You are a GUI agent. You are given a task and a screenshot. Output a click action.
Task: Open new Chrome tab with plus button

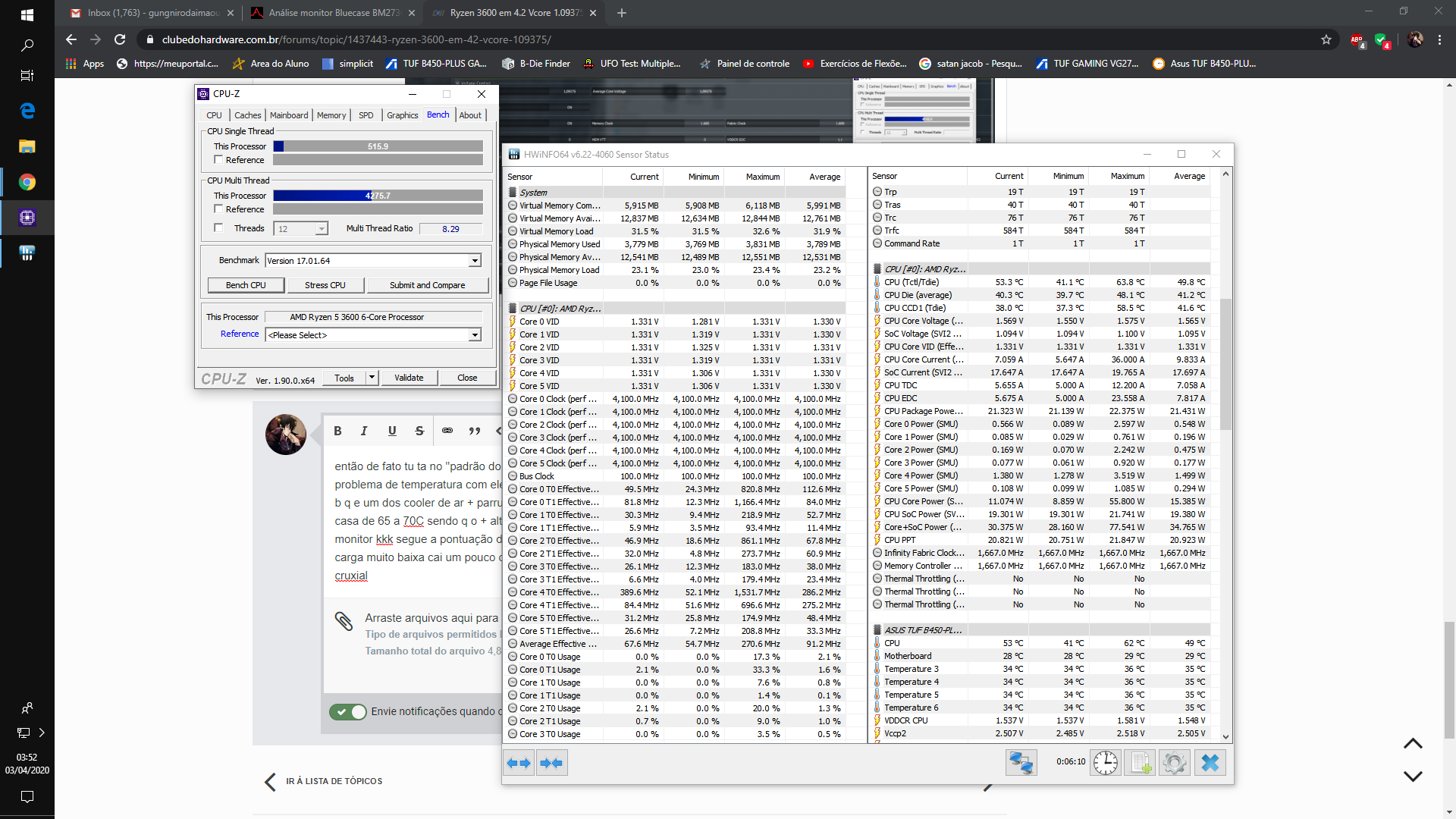(x=622, y=13)
